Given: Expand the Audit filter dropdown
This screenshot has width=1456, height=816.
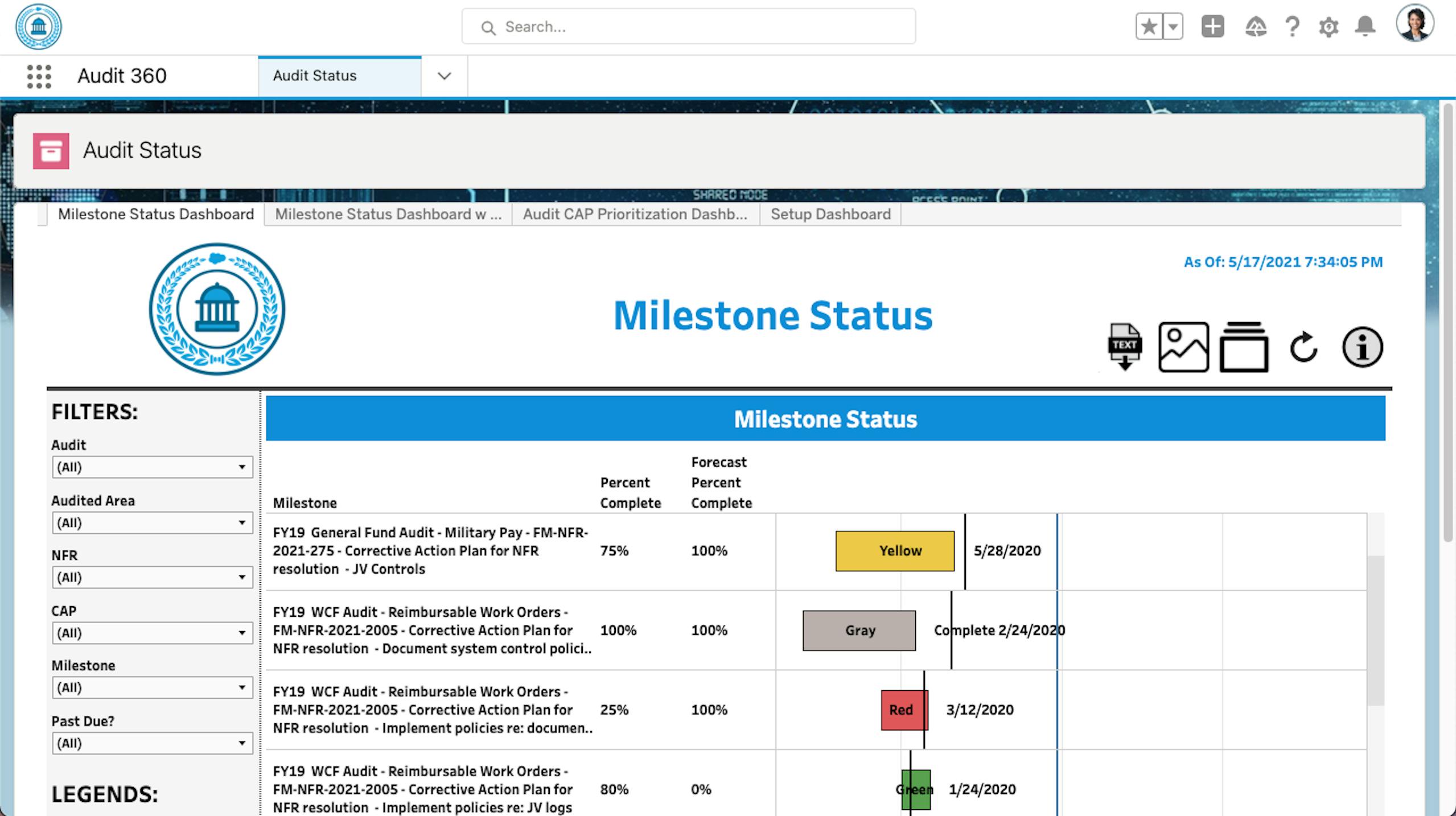Looking at the screenshot, I should click(152, 467).
